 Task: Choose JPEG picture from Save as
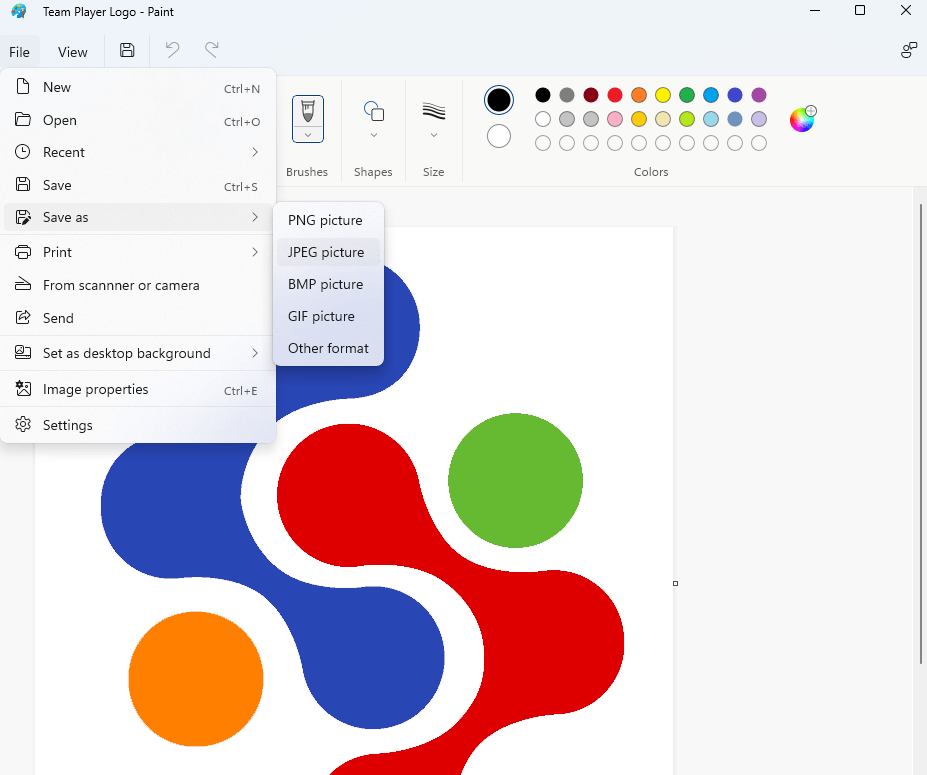[328, 252]
